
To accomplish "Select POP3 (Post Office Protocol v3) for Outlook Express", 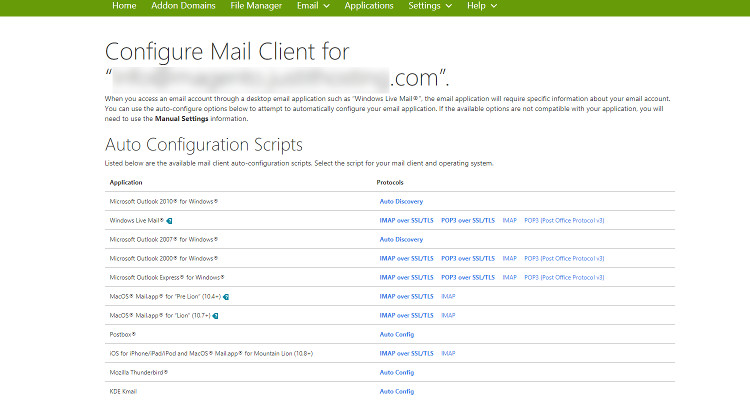I will click(x=564, y=278).
